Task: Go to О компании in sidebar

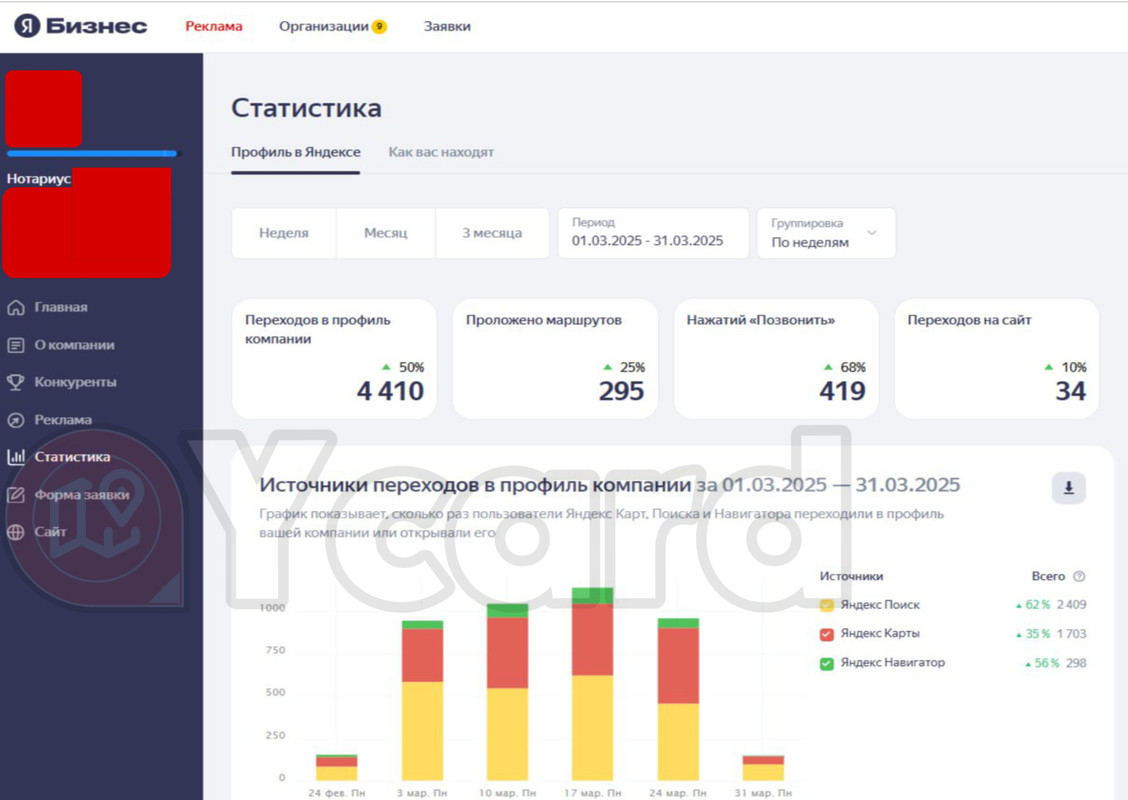Action: pyautogui.click(x=74, y=345)
